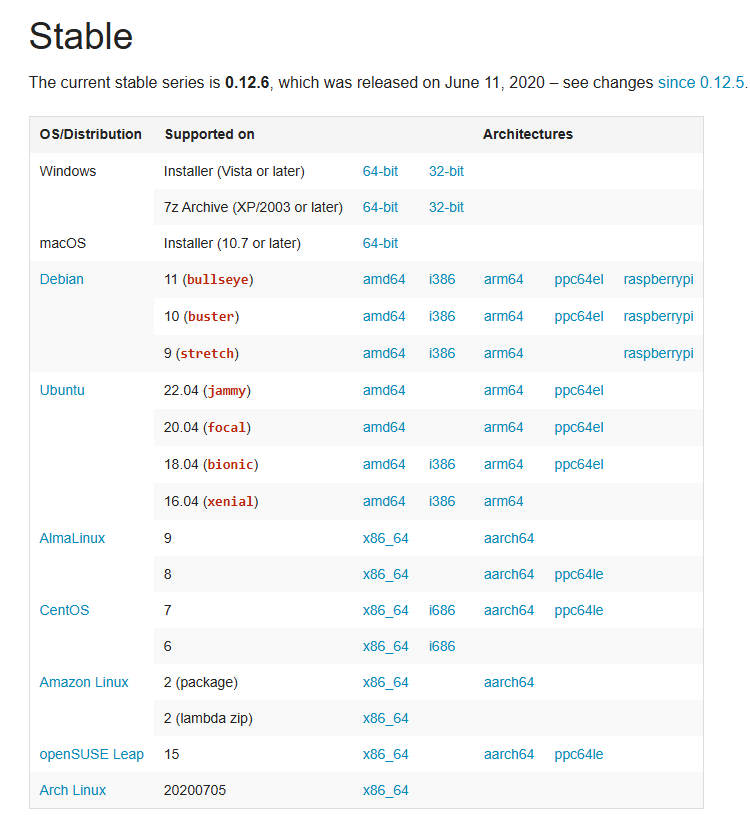Download Debian 11 bullseye raspberrypi package
The width and height of the screenshot is (750, 815).
658,280
